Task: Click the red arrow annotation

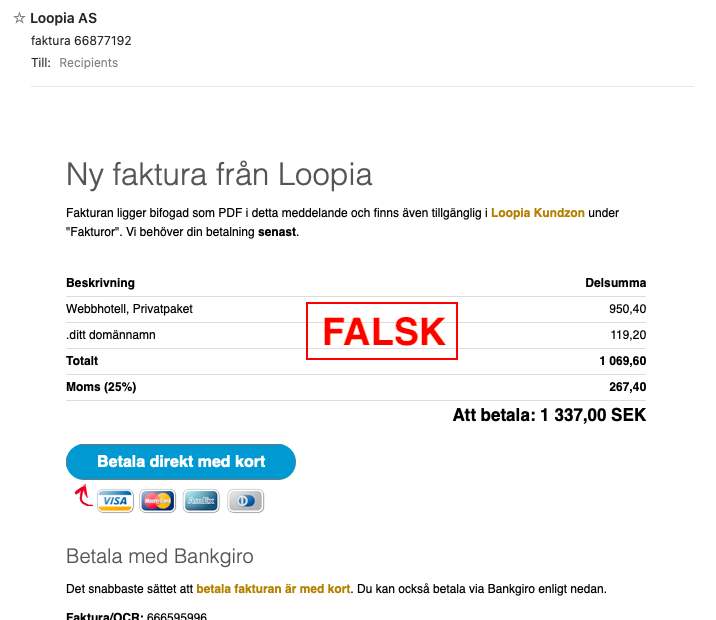Action: [x=84, y=496]
